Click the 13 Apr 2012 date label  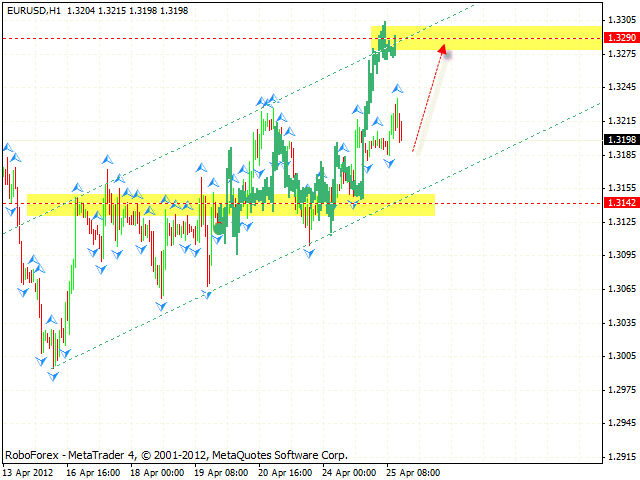coord(29,473)
